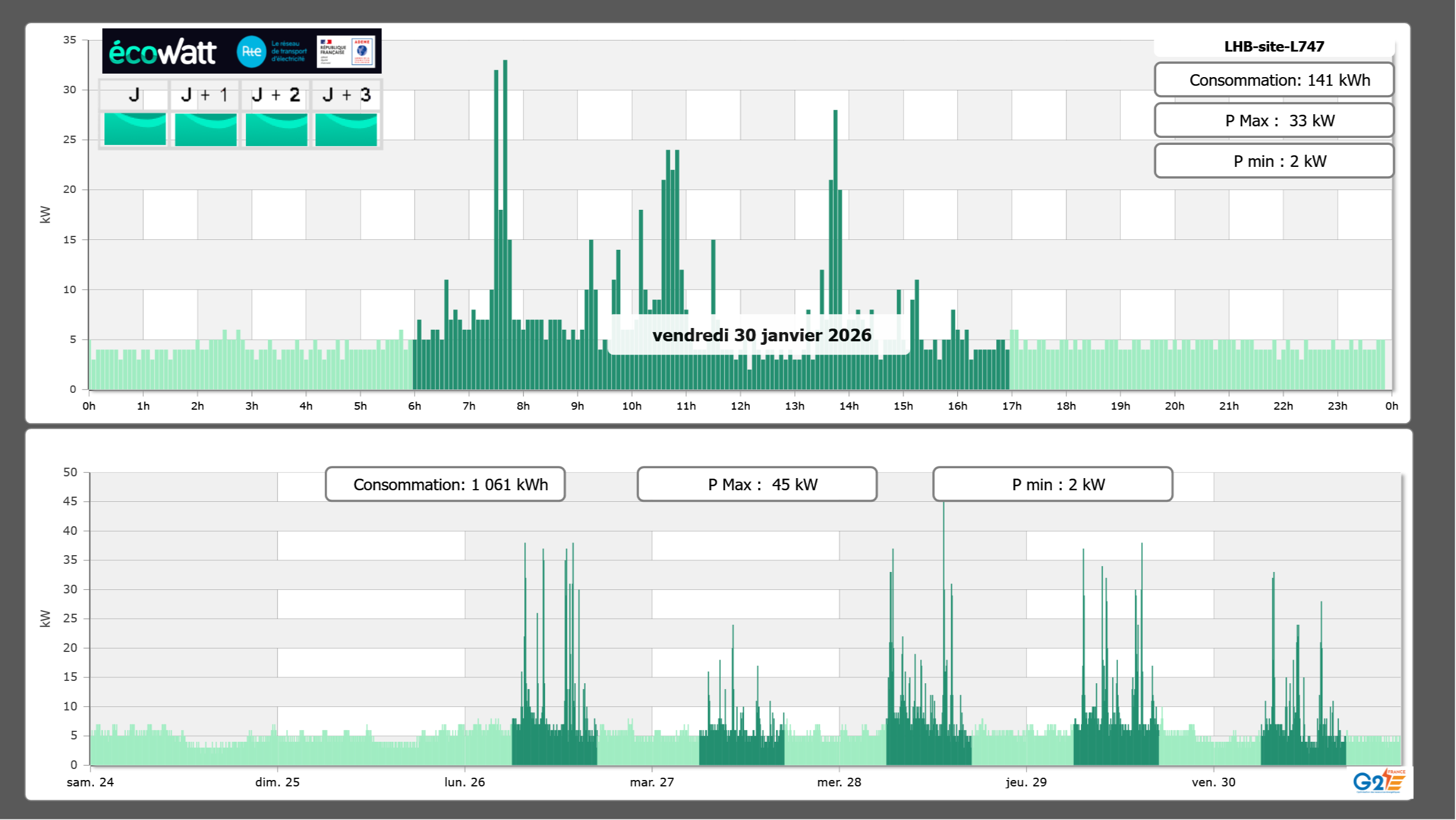Click the République Française ADEME logo
This screenshot has width=1456, height=820.
click(x=346, y=52)
